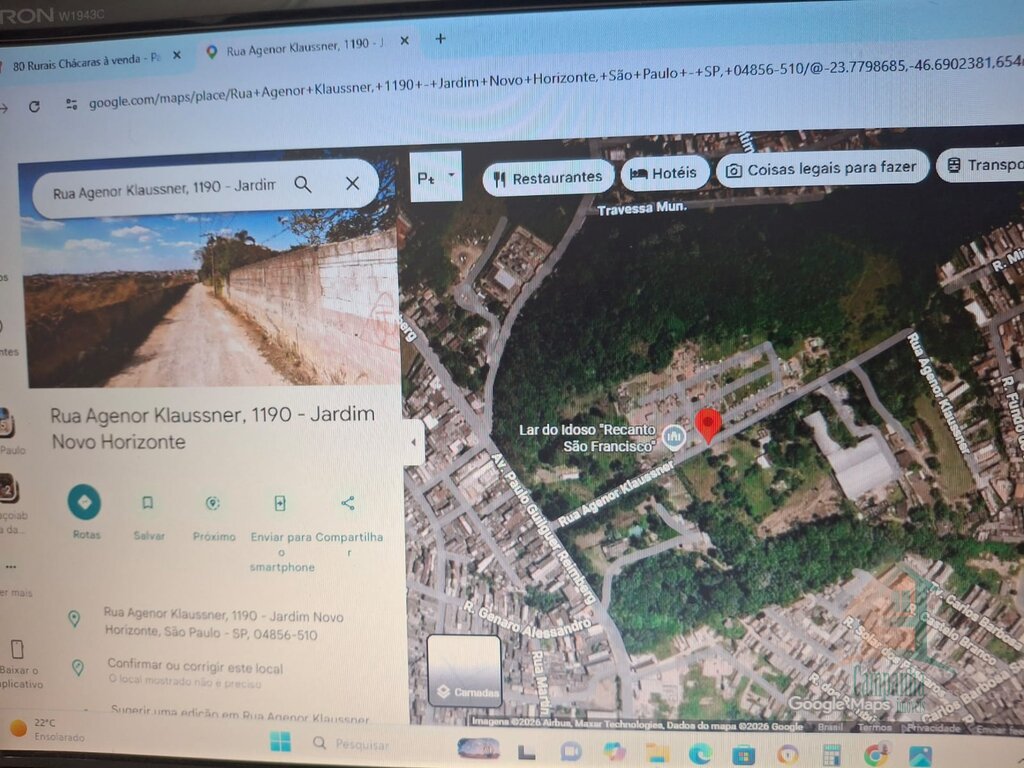Toggle the Camadas layers view
The width and height of the screenshot is (1024, 768).
(464, 670)
